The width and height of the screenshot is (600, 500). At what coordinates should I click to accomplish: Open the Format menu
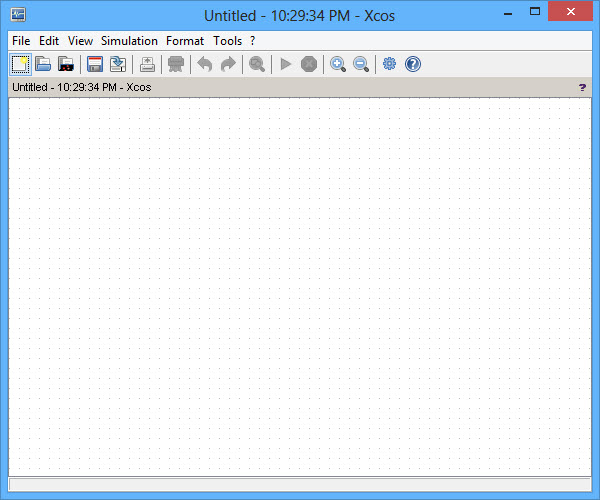click(185, 41)
